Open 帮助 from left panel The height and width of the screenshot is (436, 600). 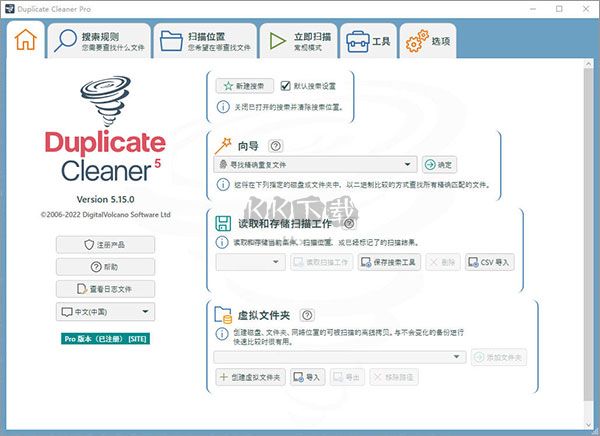105,267
